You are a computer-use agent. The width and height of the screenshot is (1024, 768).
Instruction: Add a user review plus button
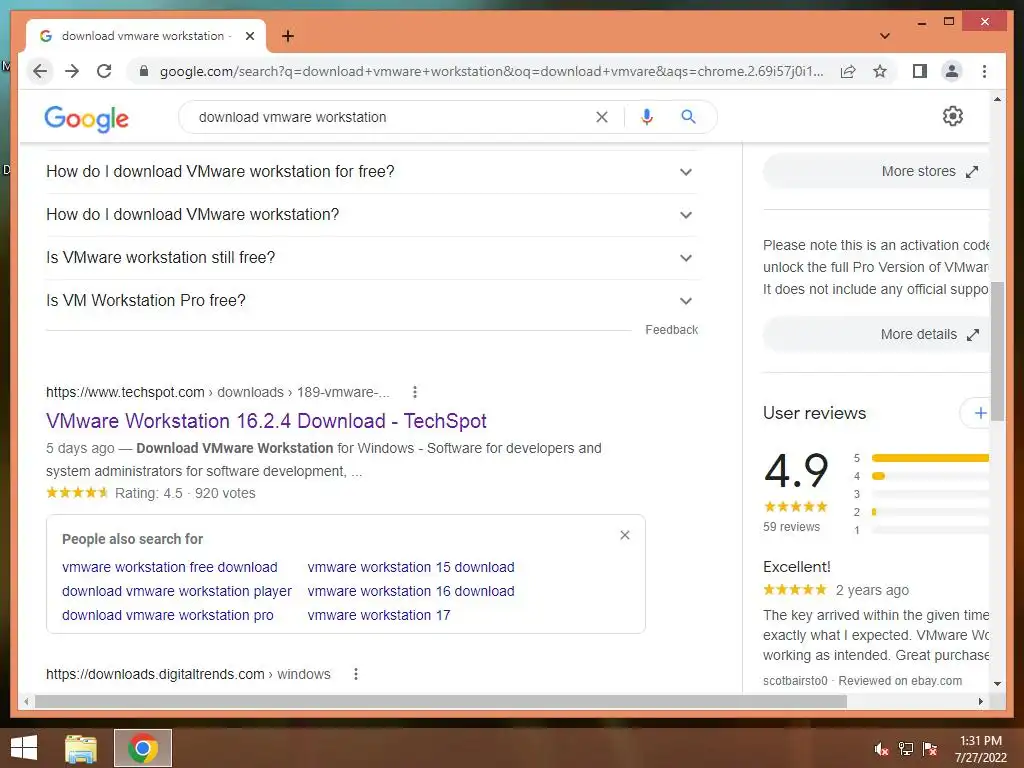tap(976, 413)
